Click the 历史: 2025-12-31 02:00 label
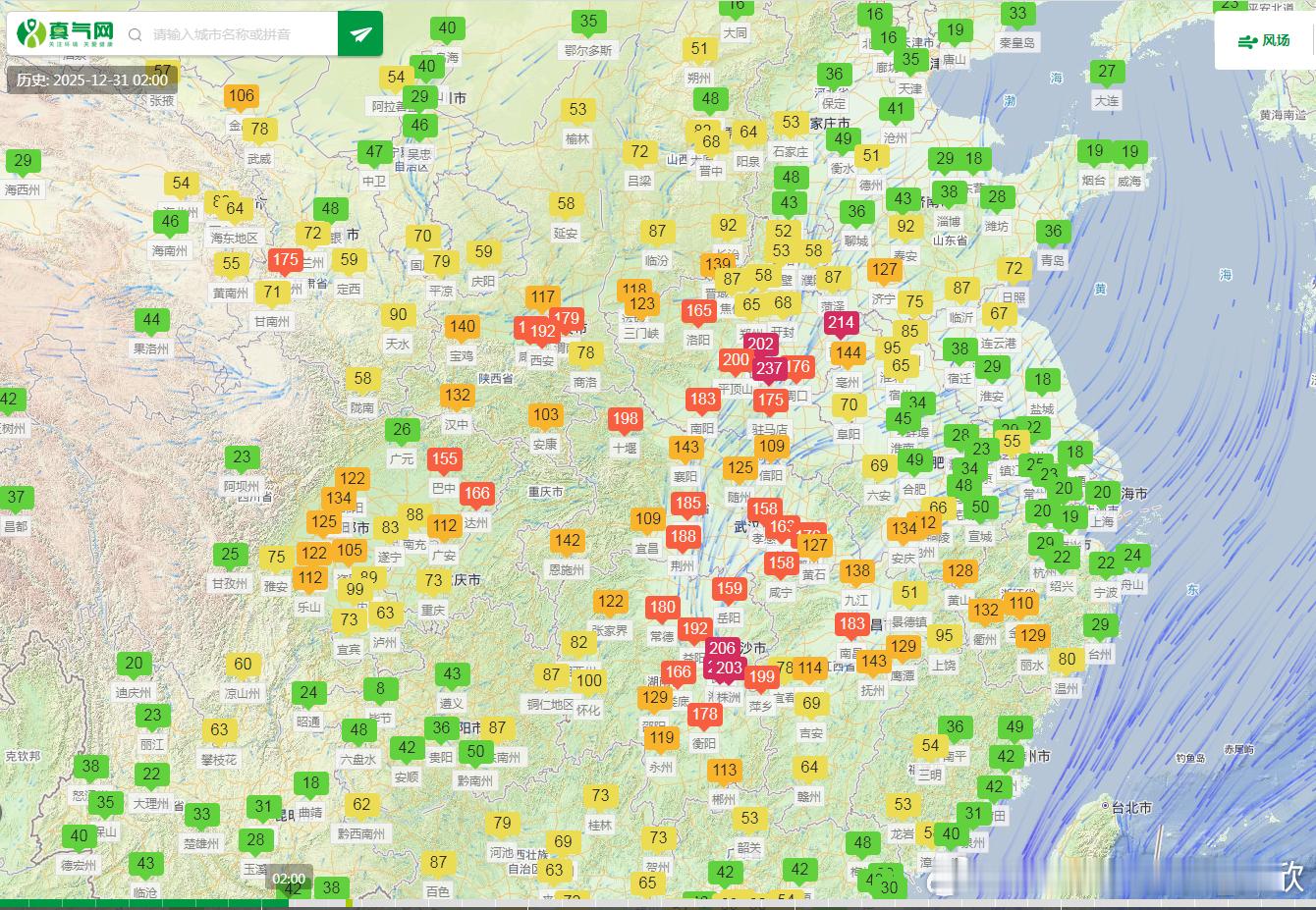 tap(92, 80)
